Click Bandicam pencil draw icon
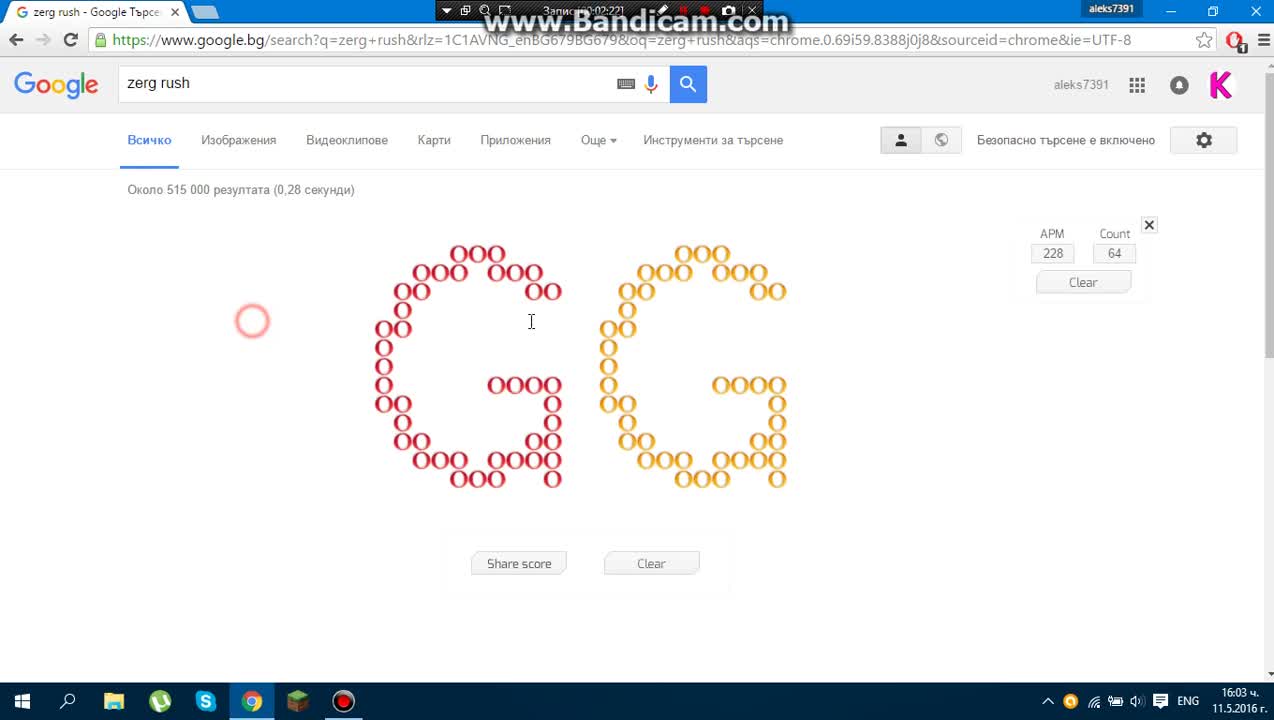The image size is (1274, 720). 663,11
